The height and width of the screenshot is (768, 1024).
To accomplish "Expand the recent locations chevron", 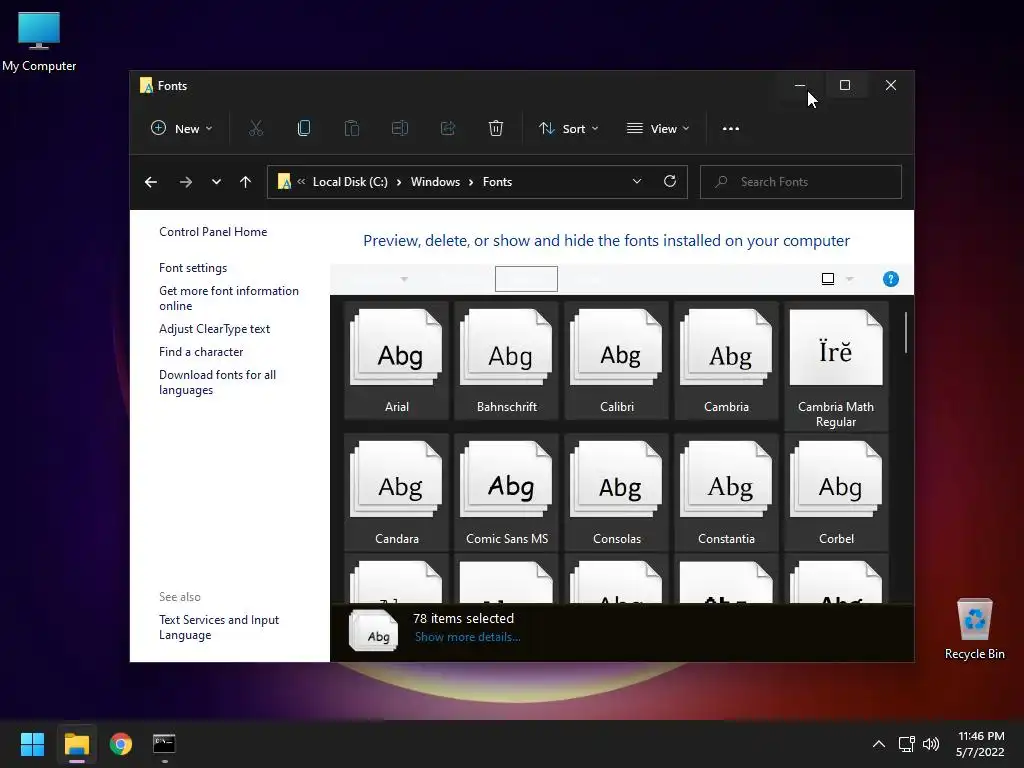I will click(x=216, y=182).
